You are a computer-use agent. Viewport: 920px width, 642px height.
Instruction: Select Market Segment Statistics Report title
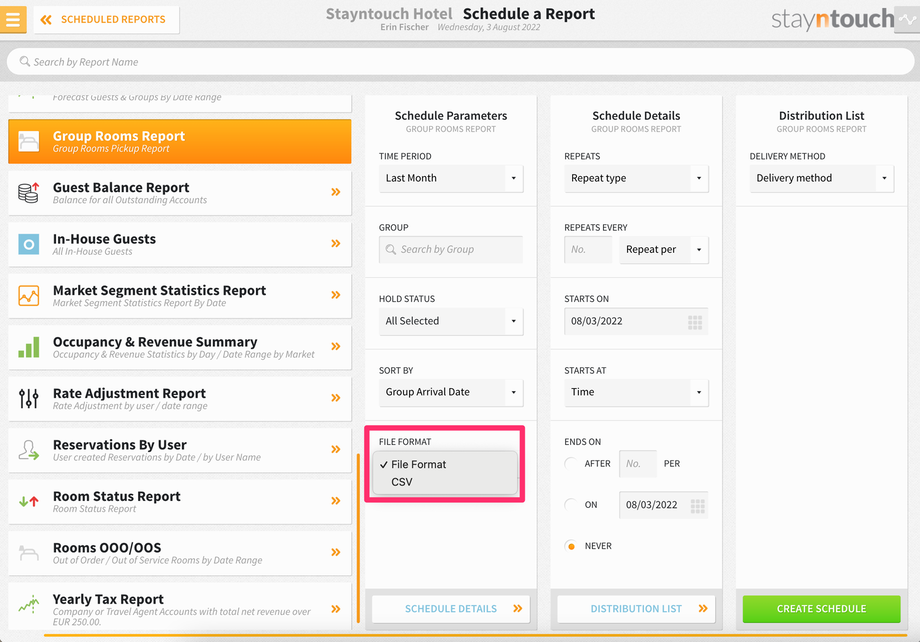coord(159,290)
